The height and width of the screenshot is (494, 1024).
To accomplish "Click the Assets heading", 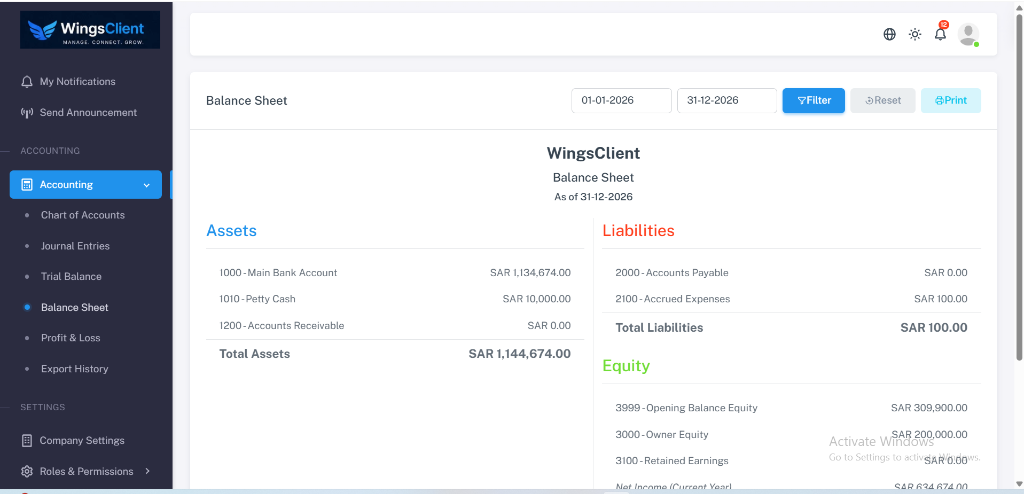I will [231, 231].
